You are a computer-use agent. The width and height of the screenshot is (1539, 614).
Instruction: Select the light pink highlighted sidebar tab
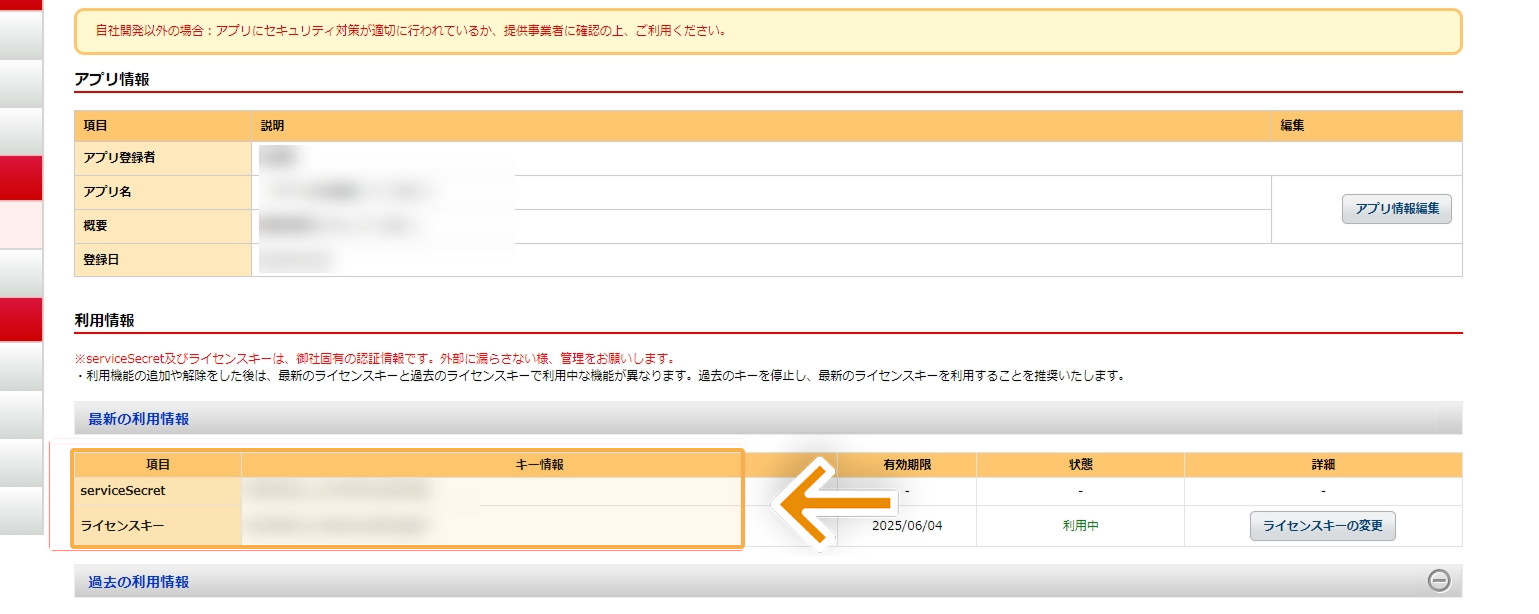[x=21, y=225]
